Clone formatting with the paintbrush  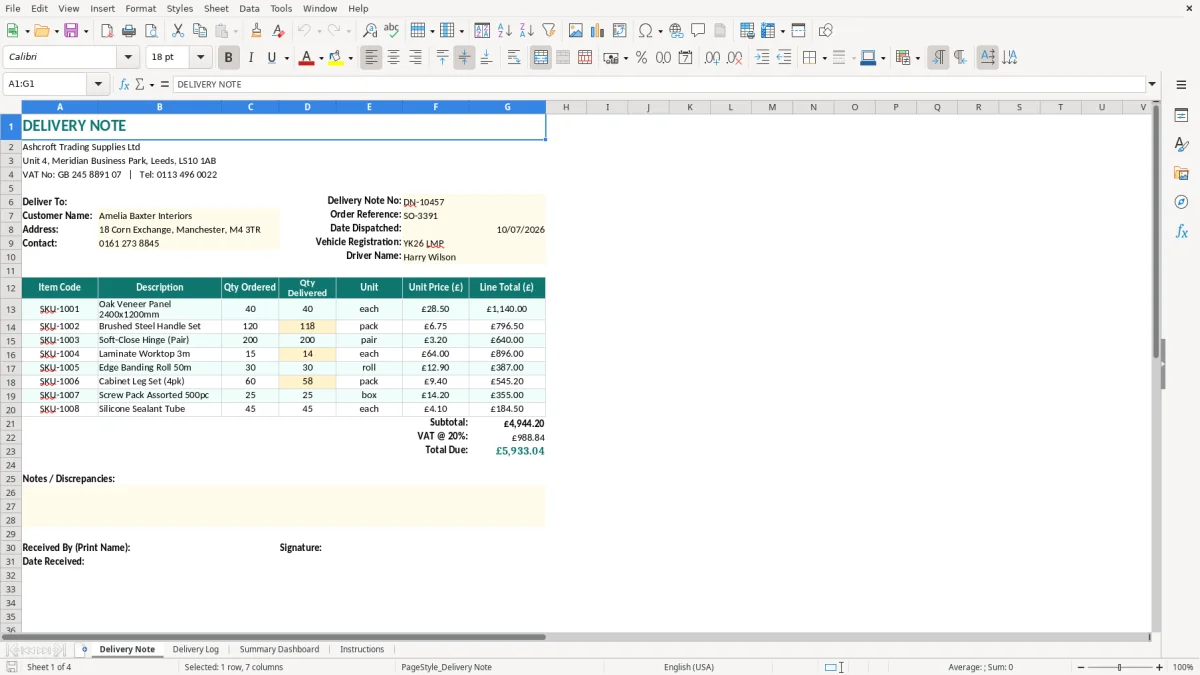(257, 31)
